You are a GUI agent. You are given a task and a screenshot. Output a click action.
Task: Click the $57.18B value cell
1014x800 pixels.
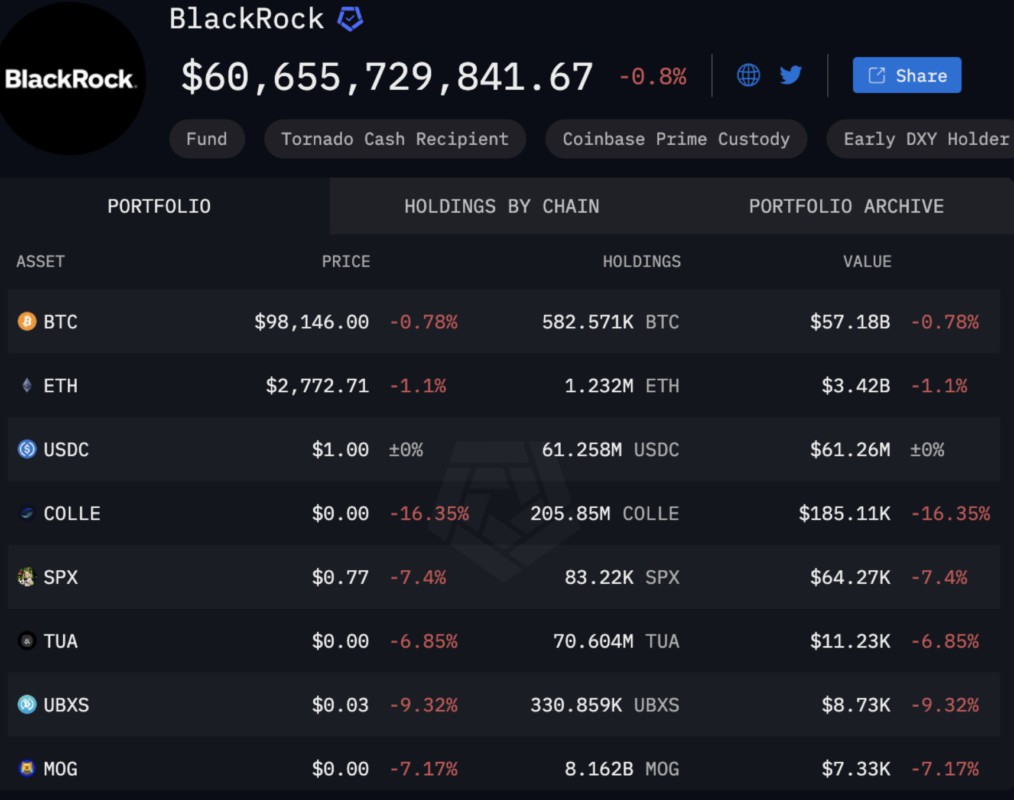pos(850,321)
